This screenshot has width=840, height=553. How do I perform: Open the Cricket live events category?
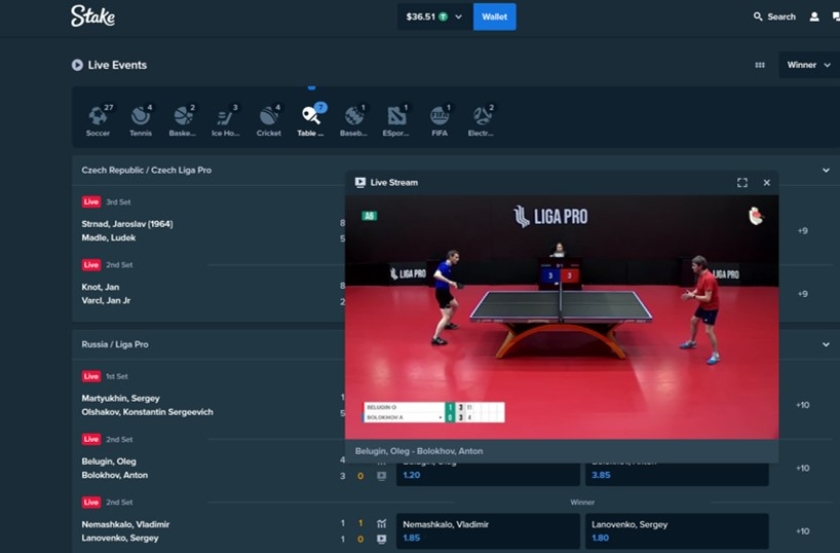268,121
